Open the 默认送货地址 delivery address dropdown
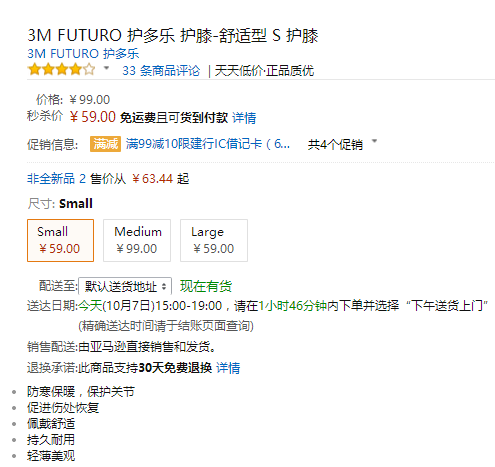The image size is (495, 467). tap(125, 286)
